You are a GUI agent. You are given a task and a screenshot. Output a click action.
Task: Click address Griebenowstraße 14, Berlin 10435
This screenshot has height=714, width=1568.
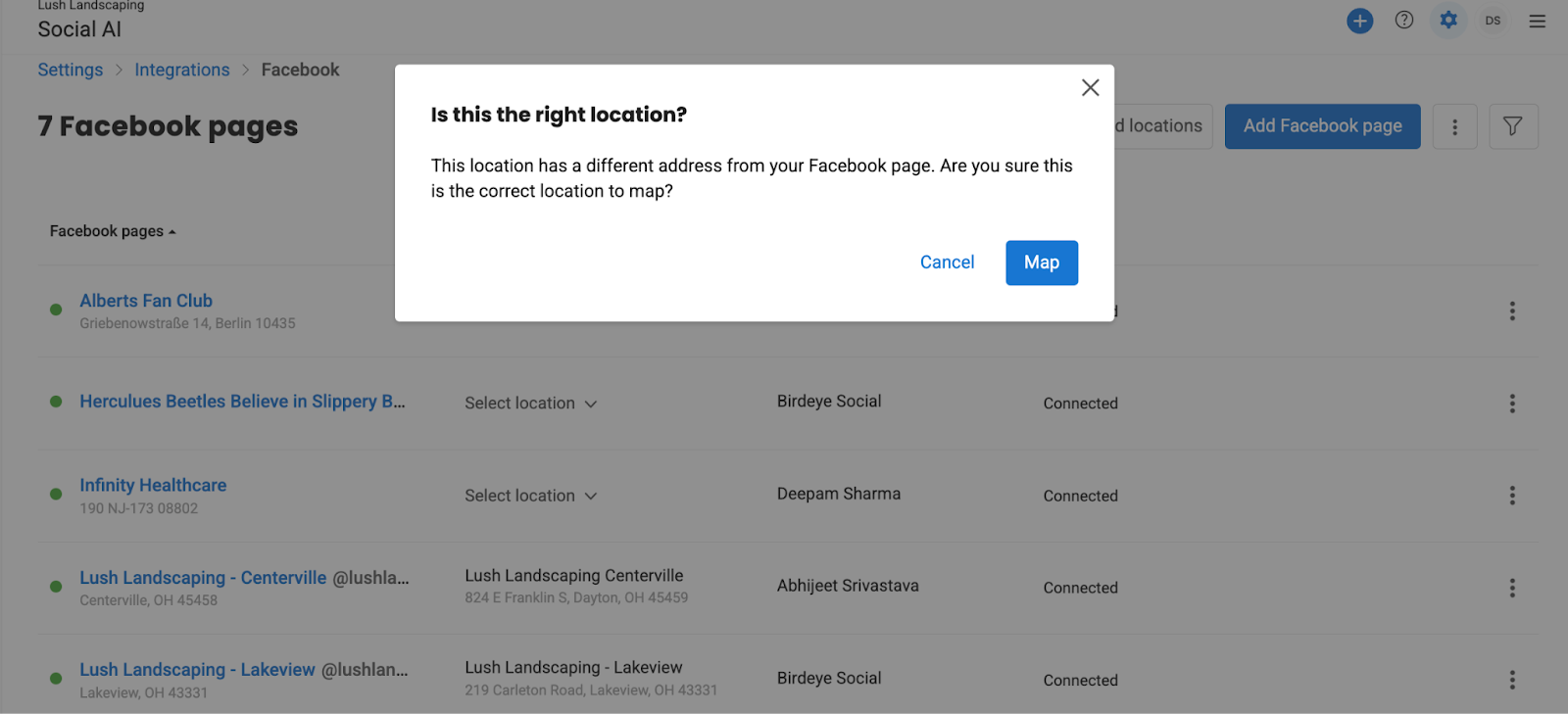click(187, 323)
